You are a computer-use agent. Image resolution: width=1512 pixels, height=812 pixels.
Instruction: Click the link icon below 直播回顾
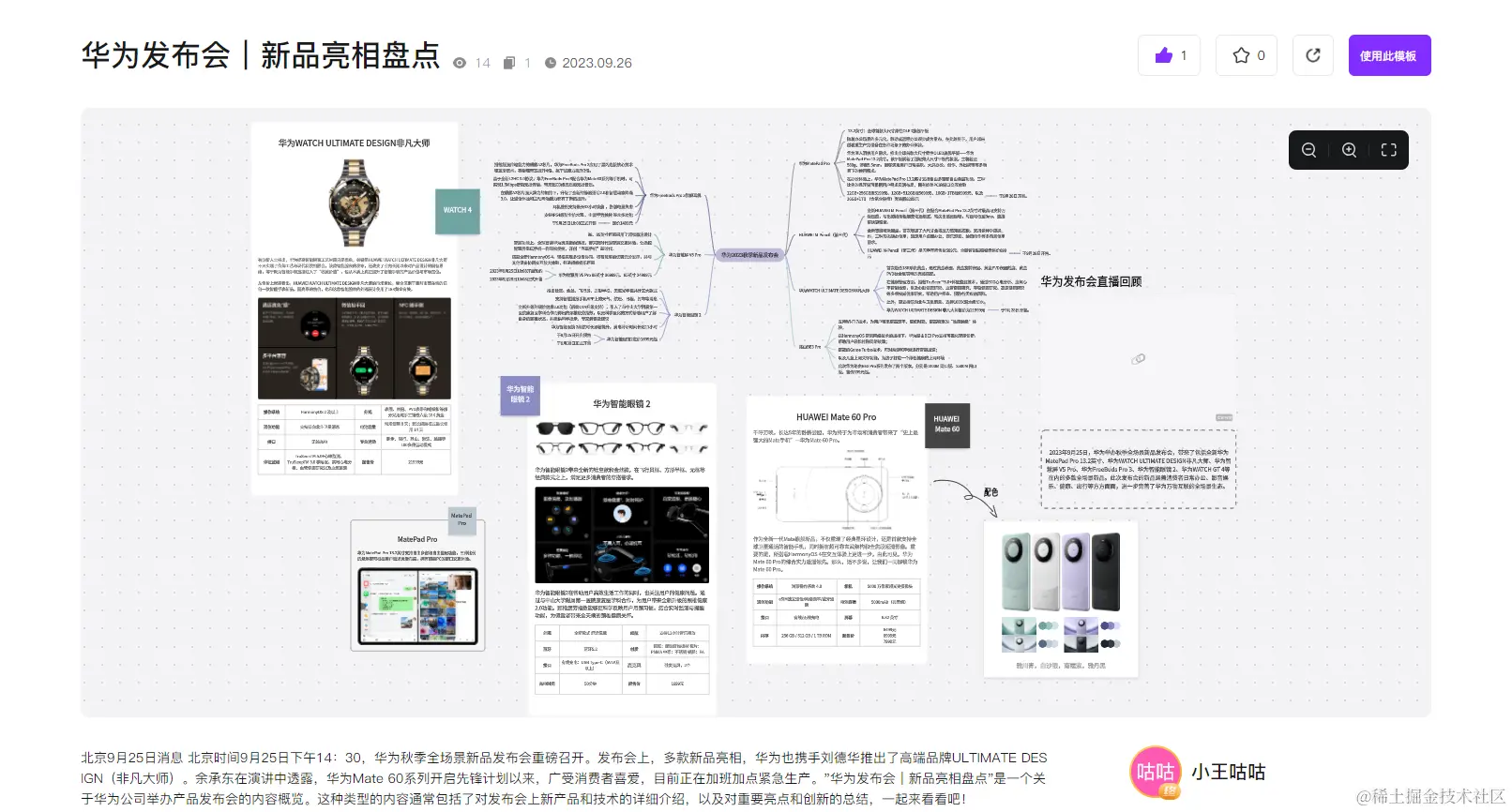(x=1138, y=359)
